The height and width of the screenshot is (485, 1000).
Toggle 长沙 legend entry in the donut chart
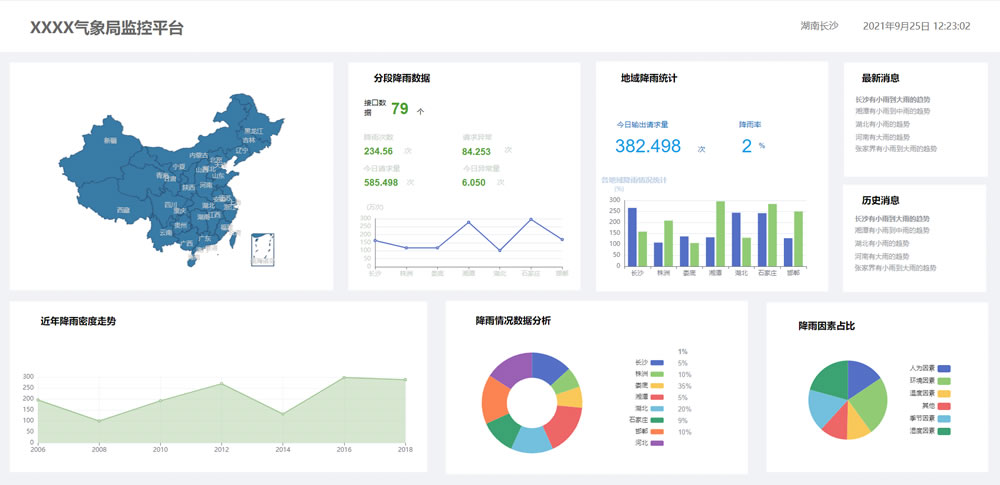pyautogui.click(x=656, y=362)
